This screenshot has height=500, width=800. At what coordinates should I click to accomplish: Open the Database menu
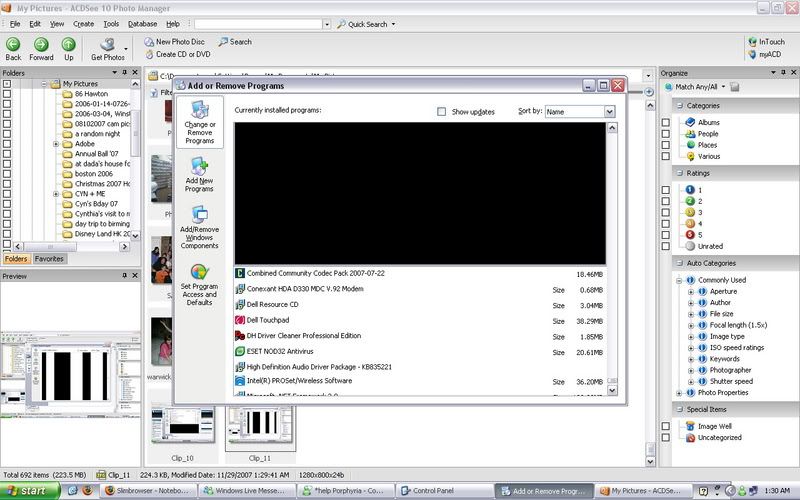click(142, 24)
